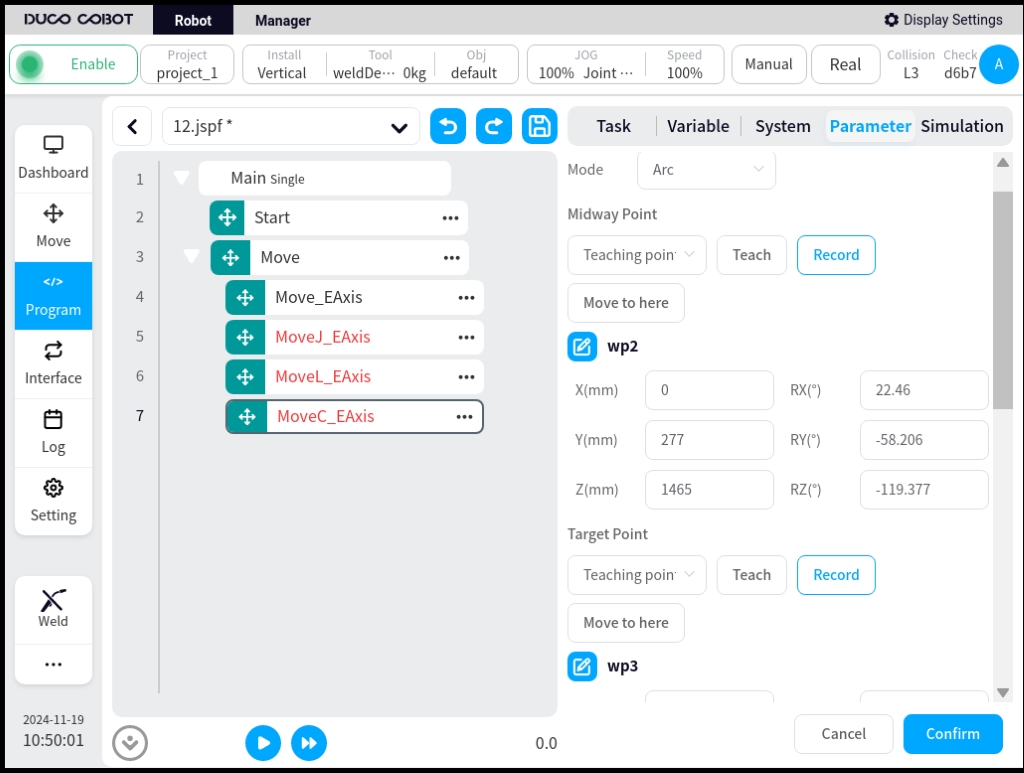Toggle Real robot mode
1024x773 pixels.
click(845, 64)
